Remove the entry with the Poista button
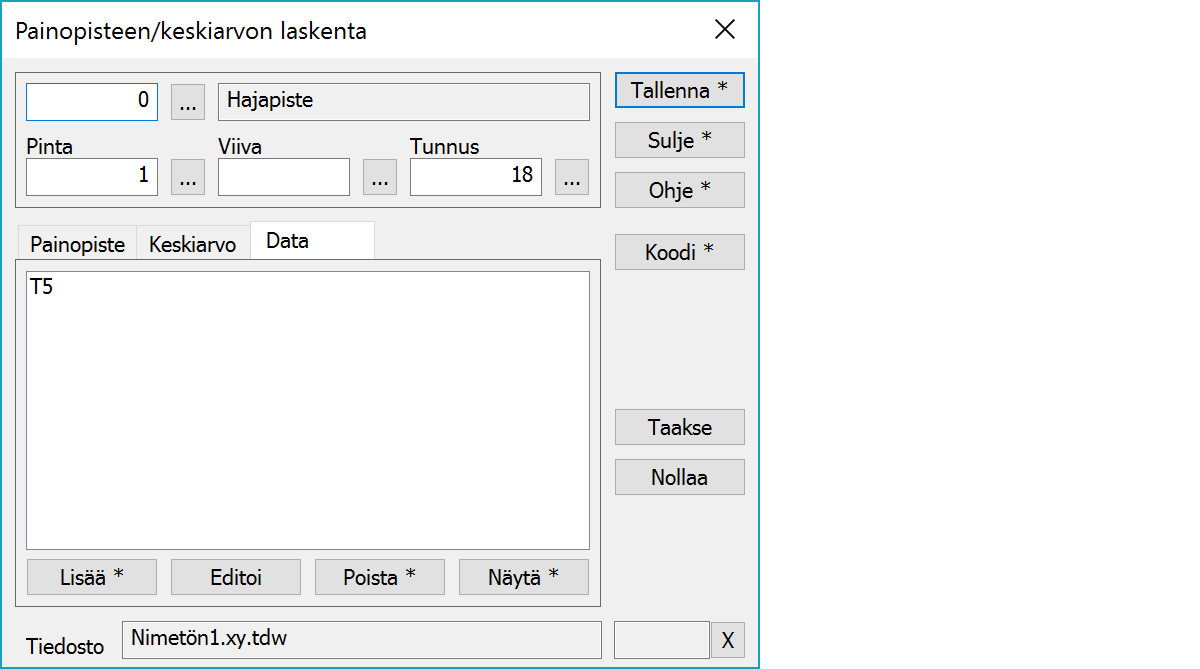 click(x=379, y=577)
